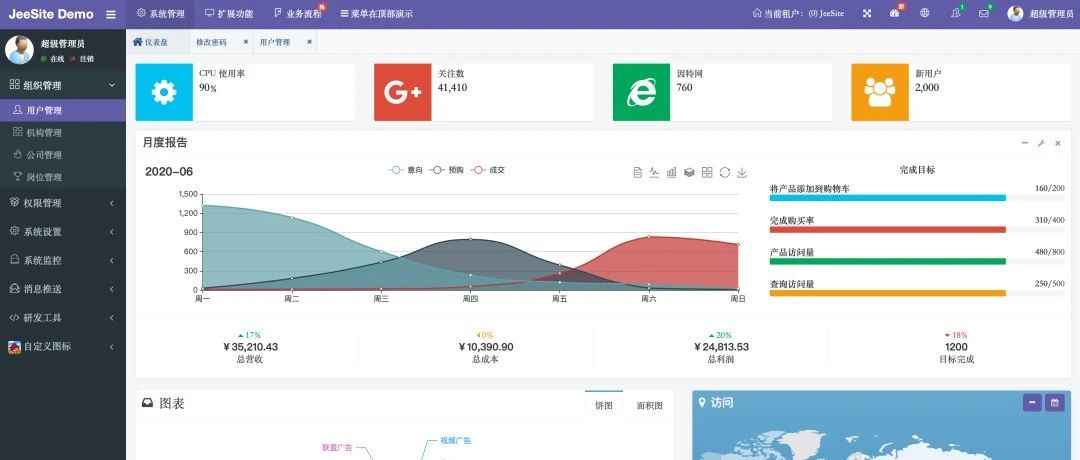
Task: Toggle the 意向 series in chart legend
Action: coord(406,170)
